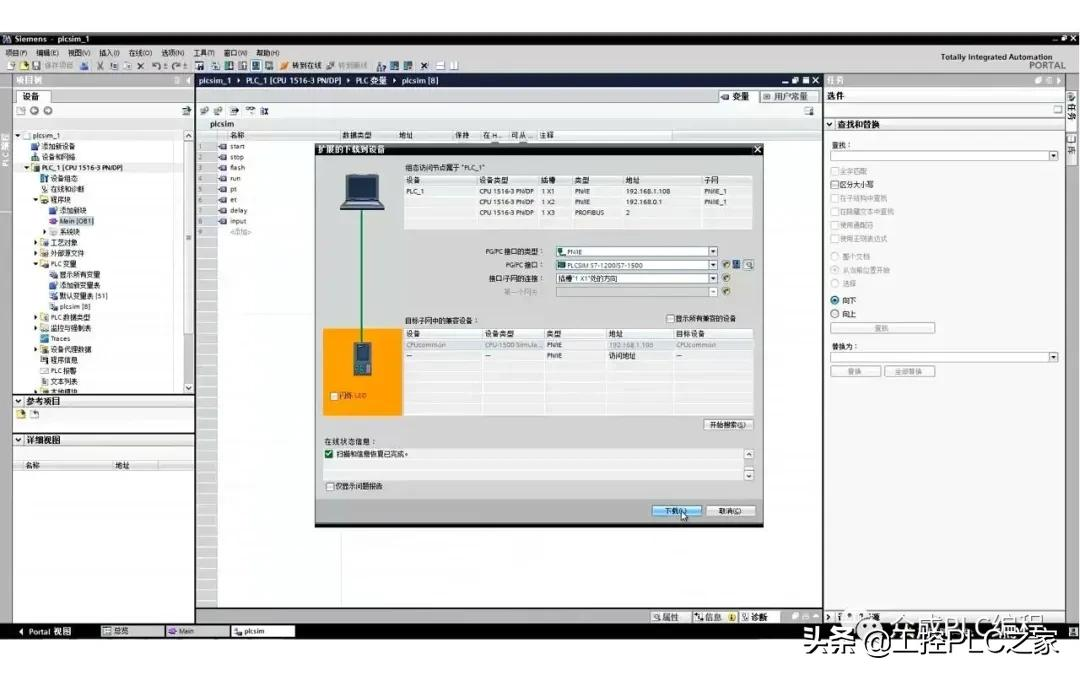Click the refresh icon next to PG/PC interface
Image resolution: width=1080 pixels, height=675 pixels.
pos(726,264)
